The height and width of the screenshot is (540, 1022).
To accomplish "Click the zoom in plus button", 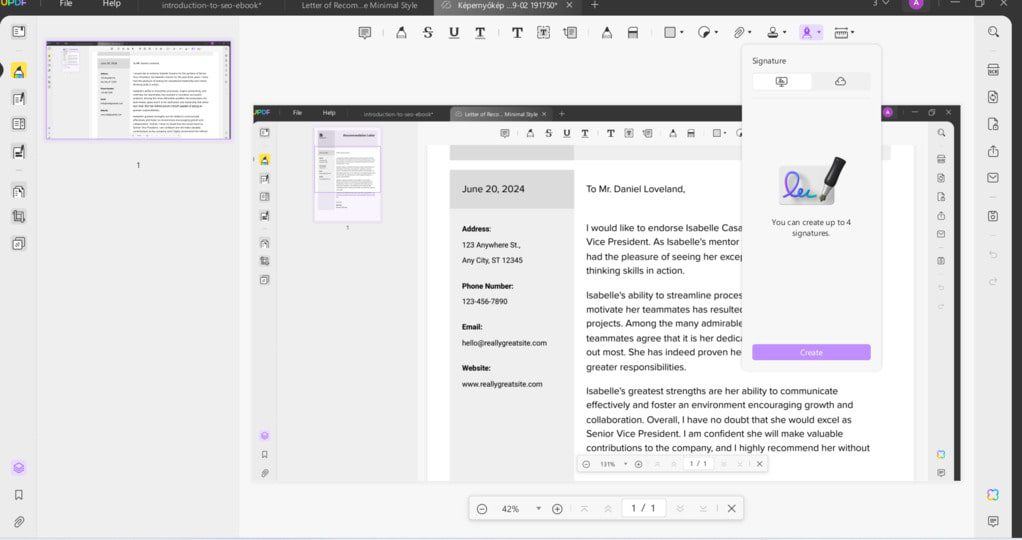I will coord(557,509).
